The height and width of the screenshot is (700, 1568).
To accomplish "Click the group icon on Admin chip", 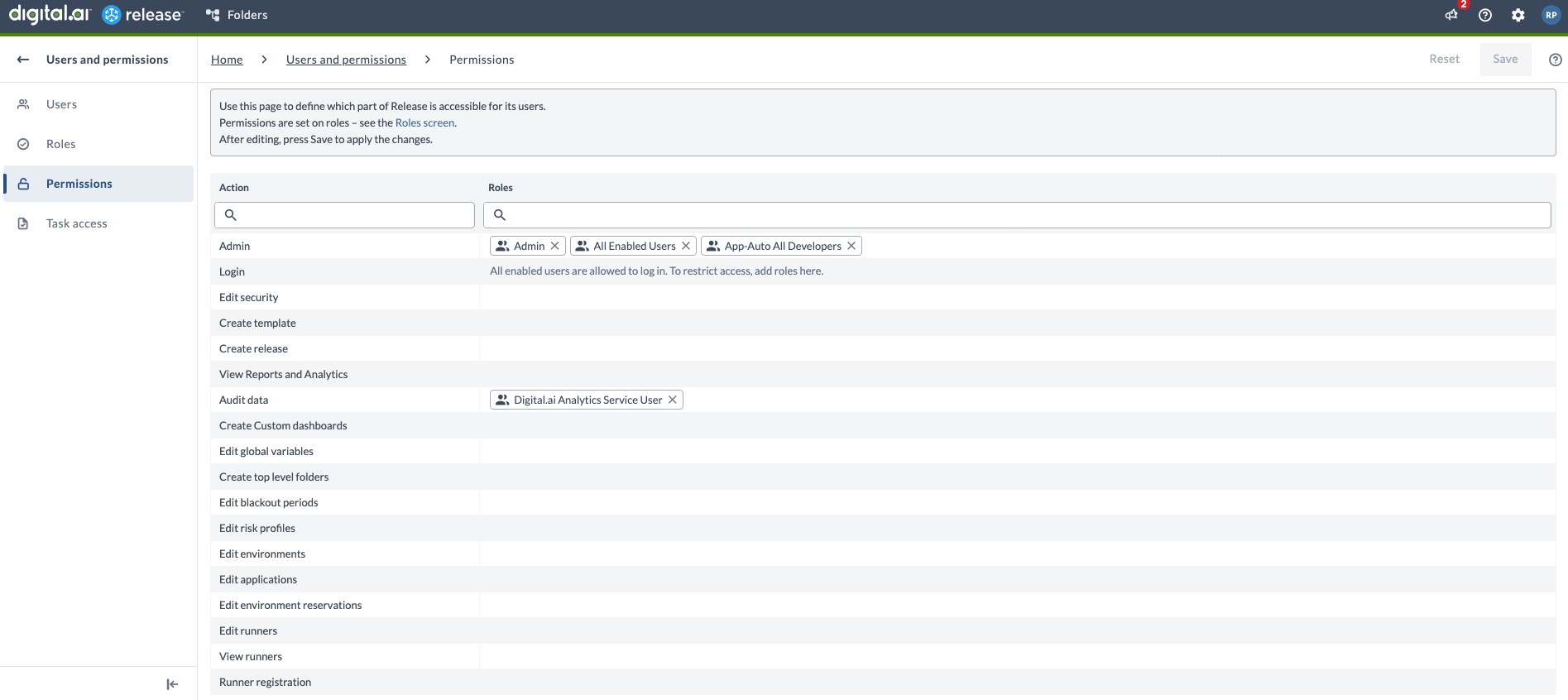I will (x=502, y=246).
